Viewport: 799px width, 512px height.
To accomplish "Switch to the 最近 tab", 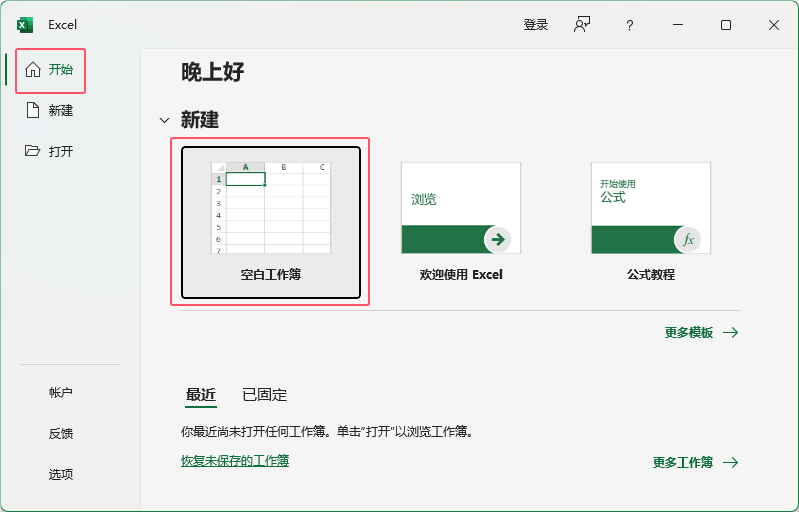I will [201, 395].
